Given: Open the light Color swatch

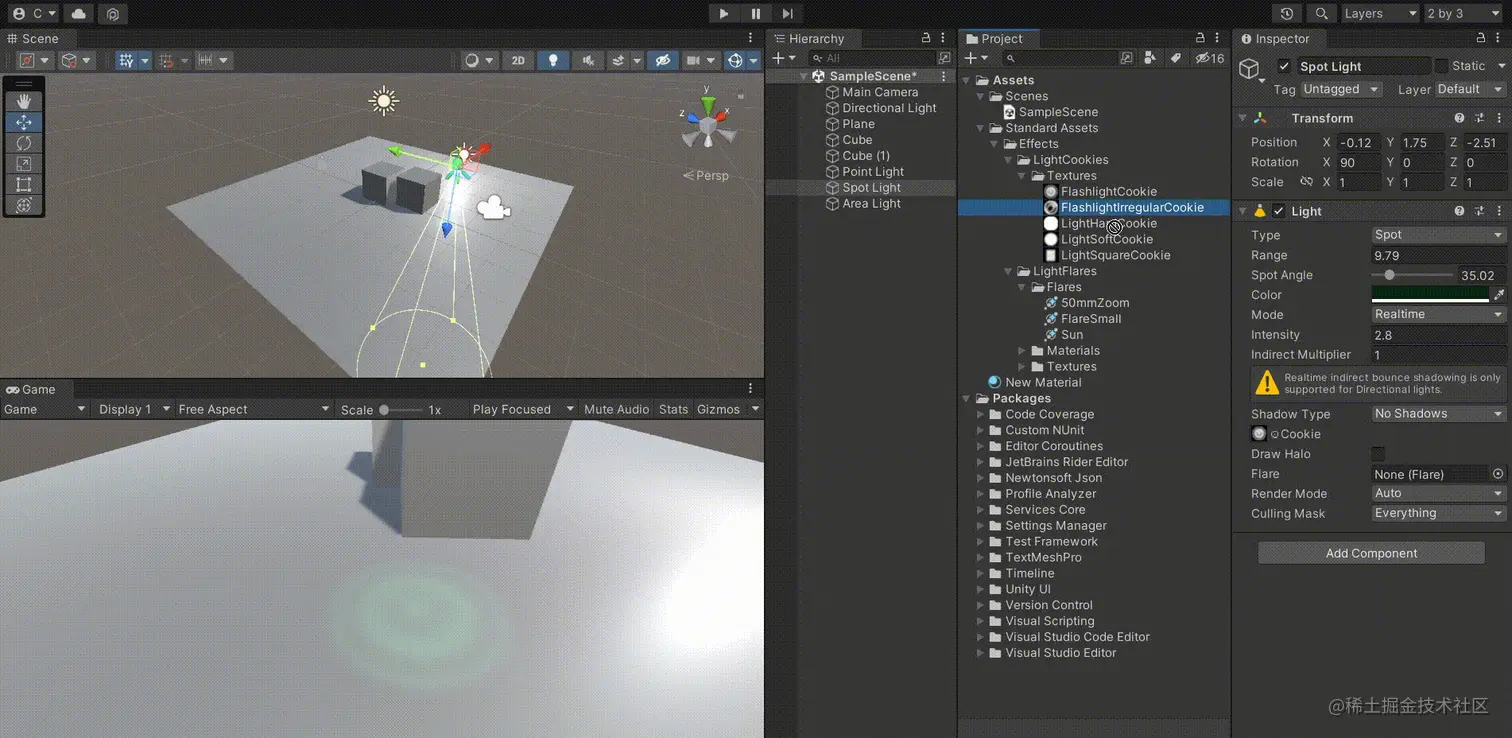Looking at the screenshot, I should pyautogui.click(x=1432, y=294).
